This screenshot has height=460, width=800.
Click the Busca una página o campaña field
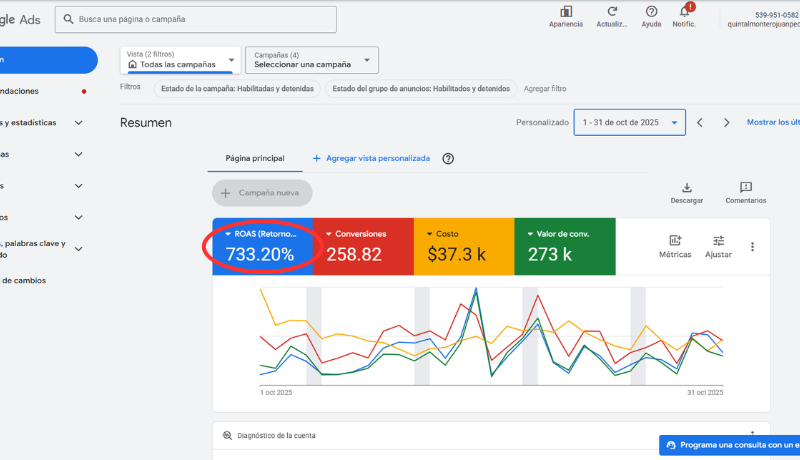196,19
